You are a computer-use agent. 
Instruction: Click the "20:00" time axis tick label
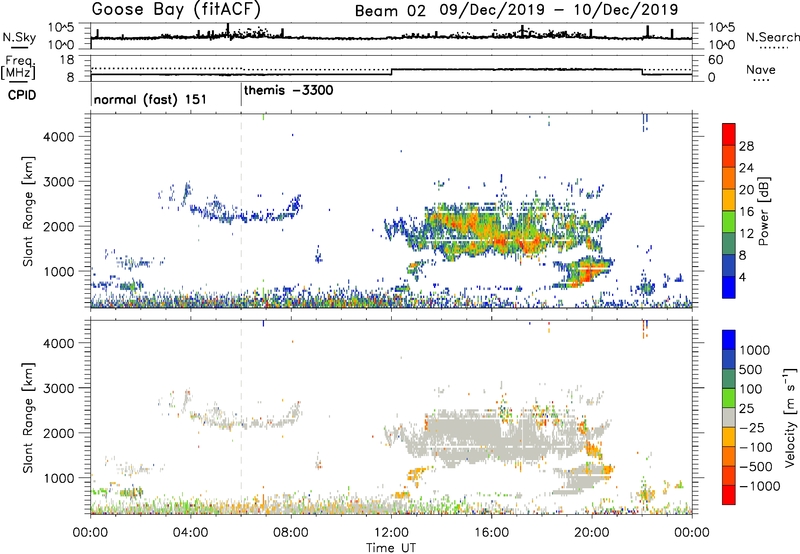tap(592, 533)
